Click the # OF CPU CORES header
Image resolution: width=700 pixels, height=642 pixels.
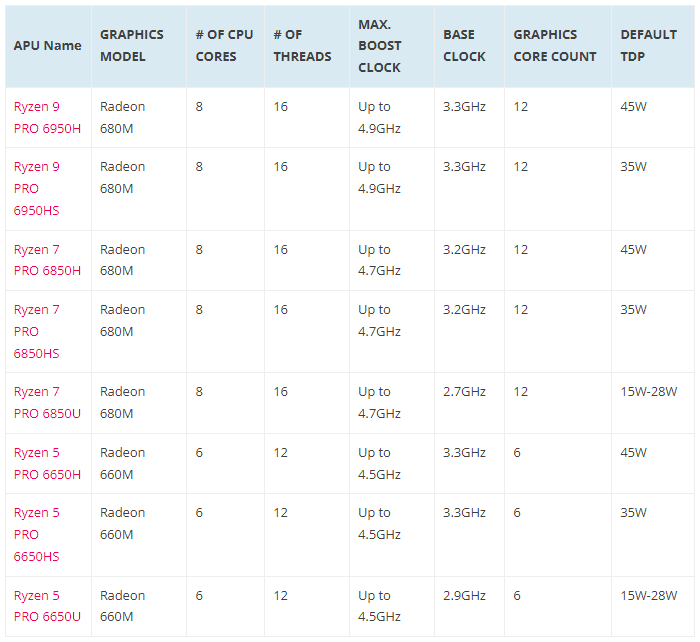[224, 46]
